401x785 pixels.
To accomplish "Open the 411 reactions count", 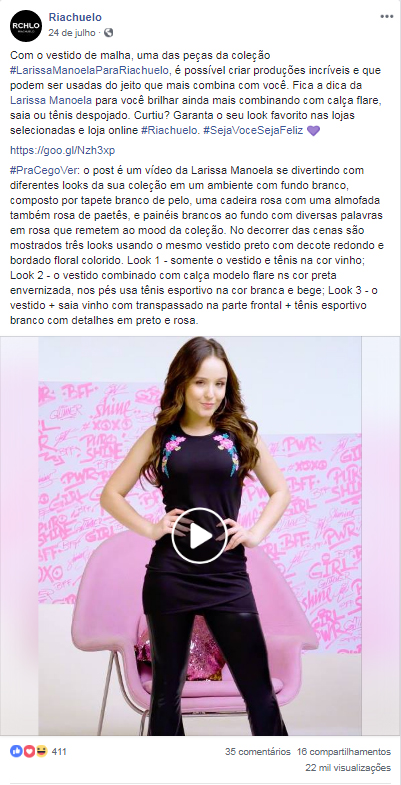I will pyautogui.click(x=59, y=751).
